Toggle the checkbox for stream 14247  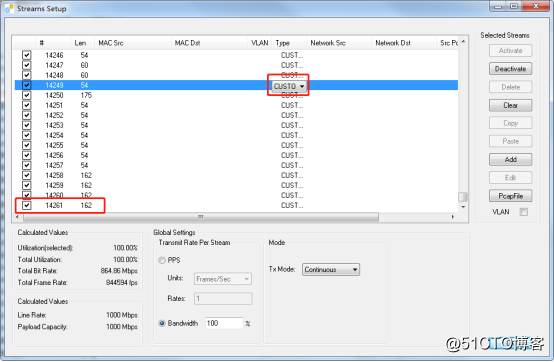coord(26,65)
